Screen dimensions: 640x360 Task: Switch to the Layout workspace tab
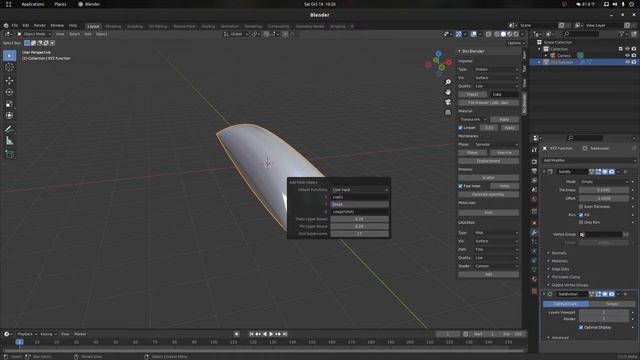tap(93, 26)
